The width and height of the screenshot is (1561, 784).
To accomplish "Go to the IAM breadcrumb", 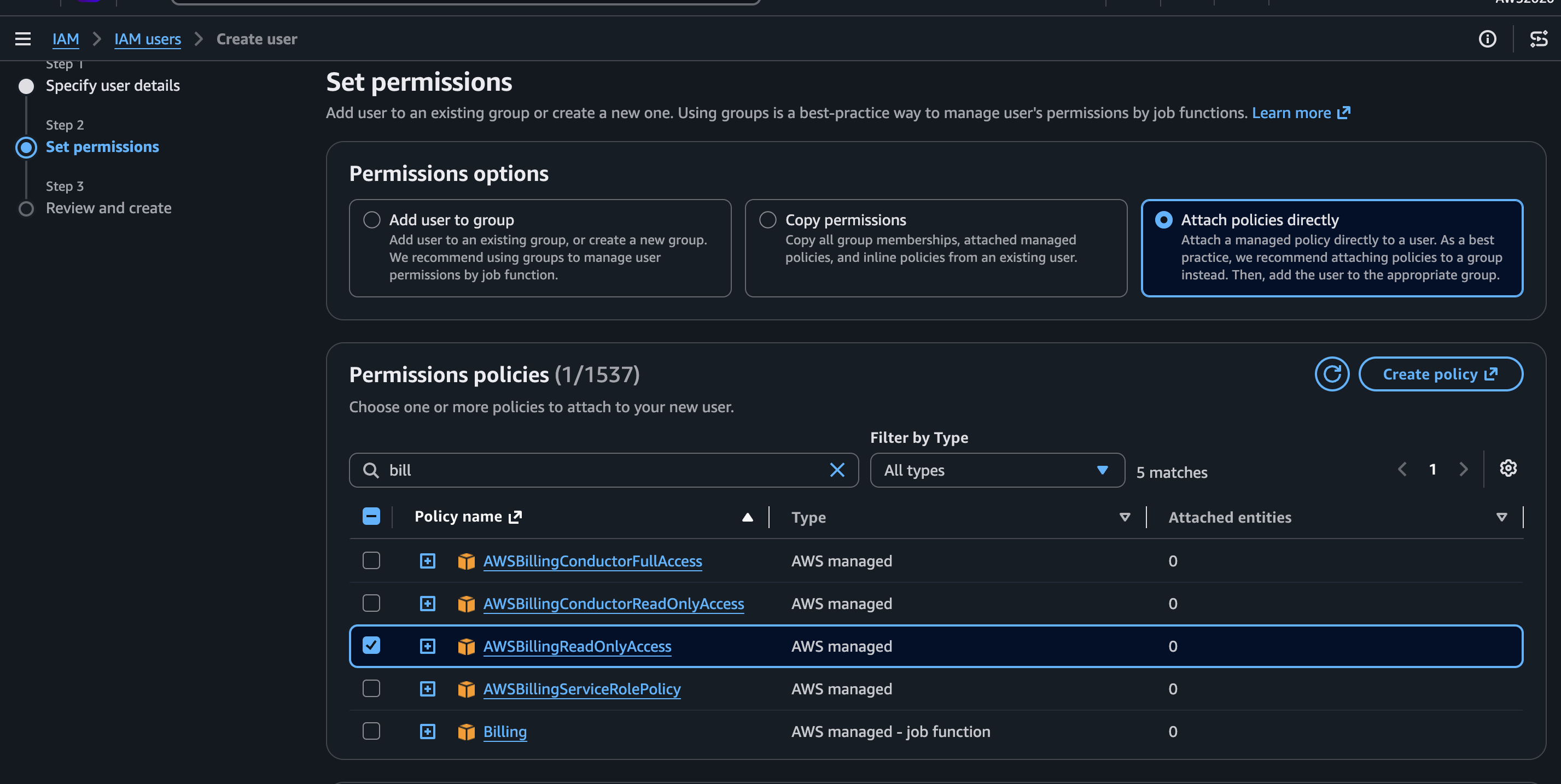I will (66, 39).
